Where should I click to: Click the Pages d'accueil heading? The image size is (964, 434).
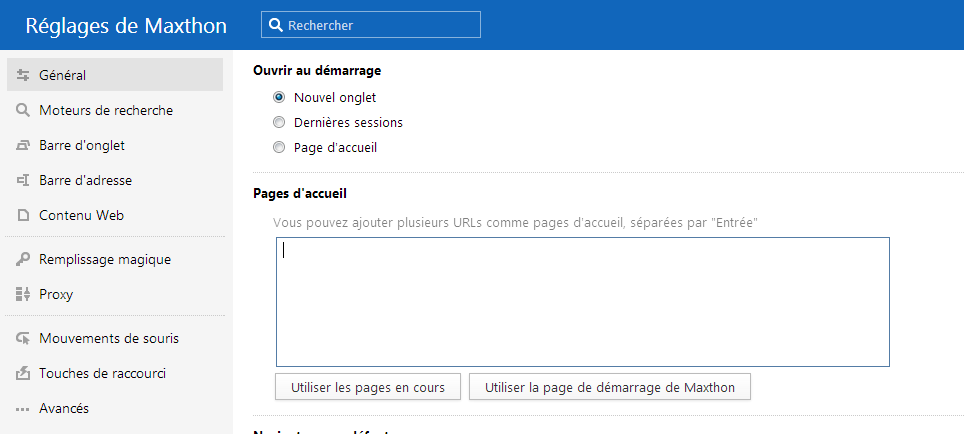pos(300,194)
